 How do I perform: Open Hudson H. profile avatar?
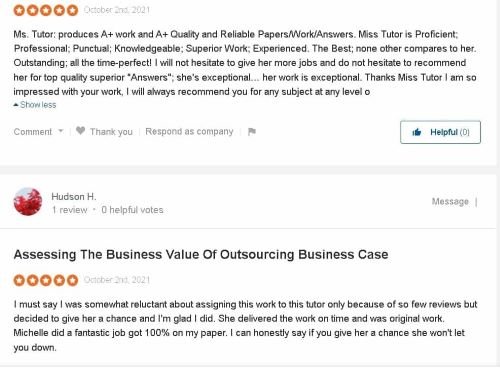tap(28, 202)
